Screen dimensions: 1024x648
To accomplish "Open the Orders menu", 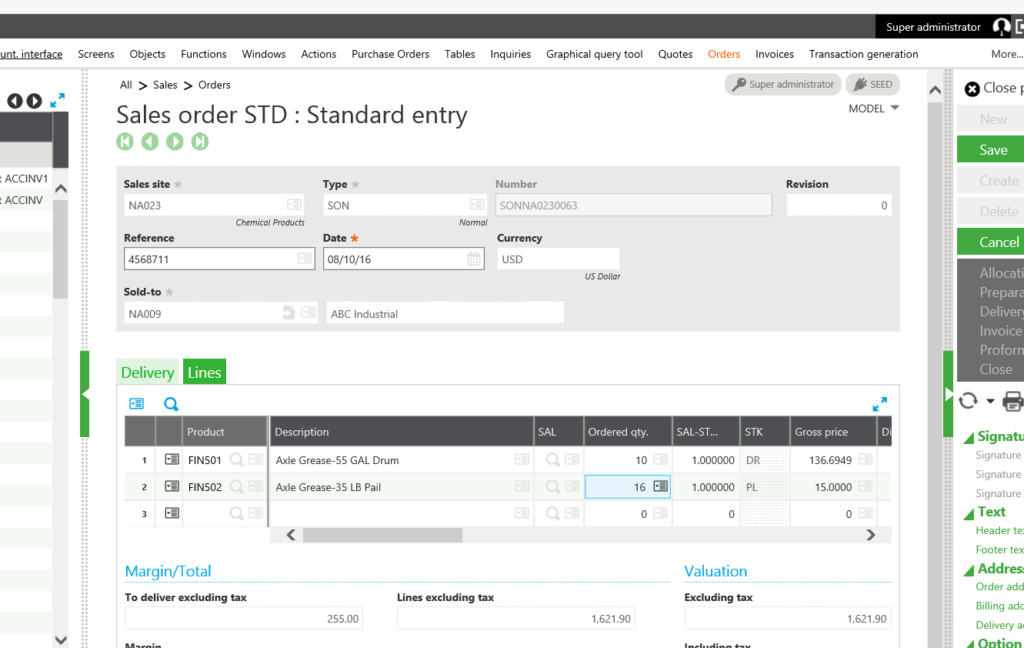I will (x=724, y=54).
